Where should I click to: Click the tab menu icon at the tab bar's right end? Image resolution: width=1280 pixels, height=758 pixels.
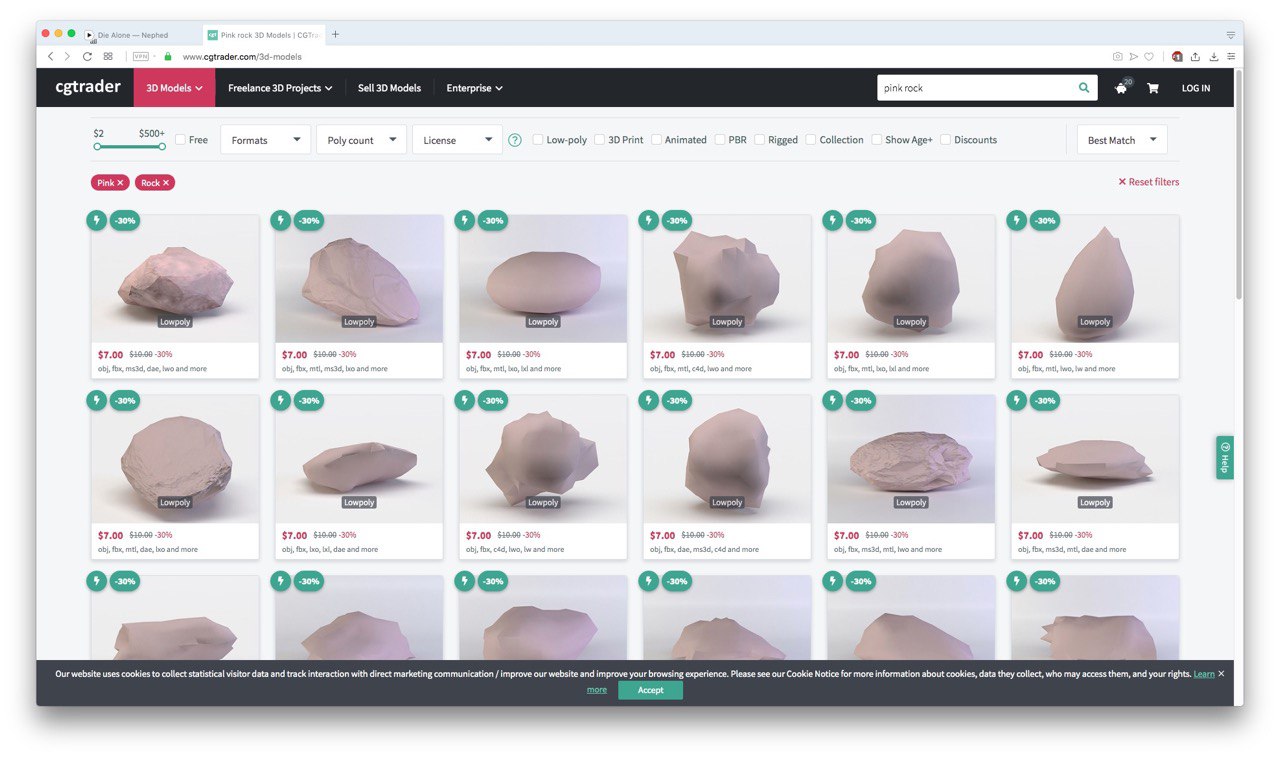coord(1231,34)
